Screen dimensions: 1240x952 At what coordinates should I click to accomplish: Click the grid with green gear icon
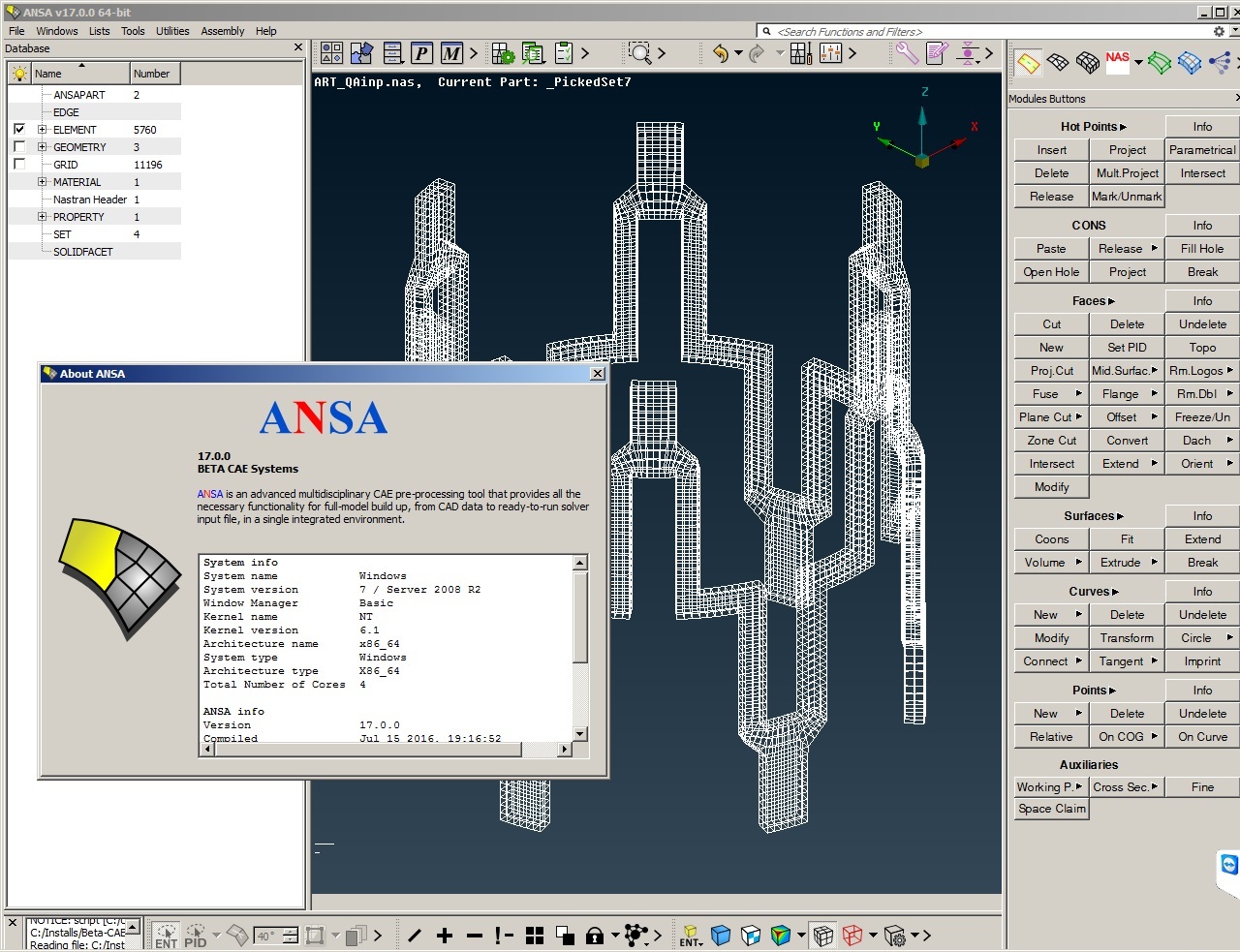click(x=503, y=53)
